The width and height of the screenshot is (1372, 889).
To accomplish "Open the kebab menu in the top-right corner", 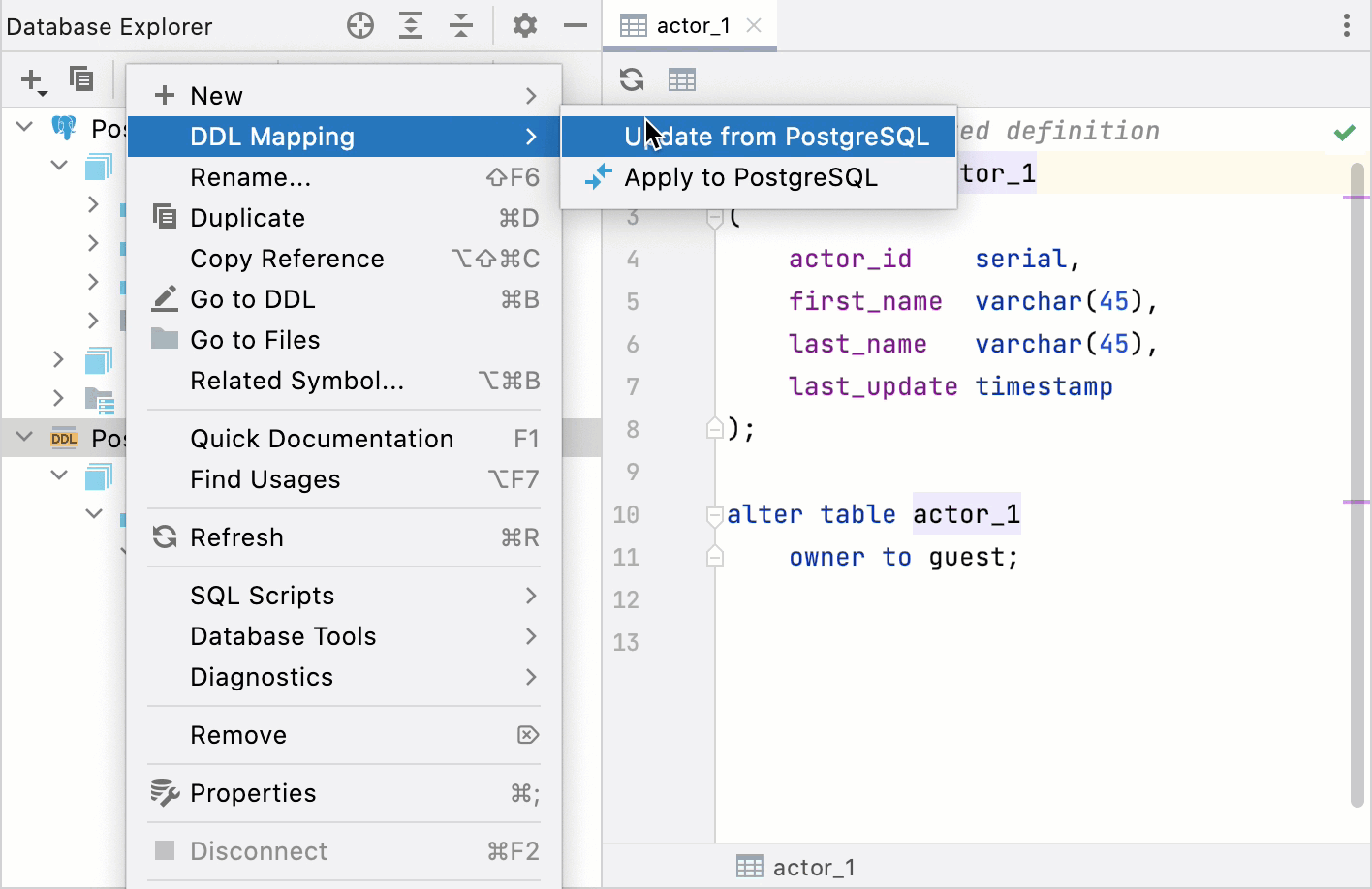I will pyautogui.click(x=1347, y=25).
